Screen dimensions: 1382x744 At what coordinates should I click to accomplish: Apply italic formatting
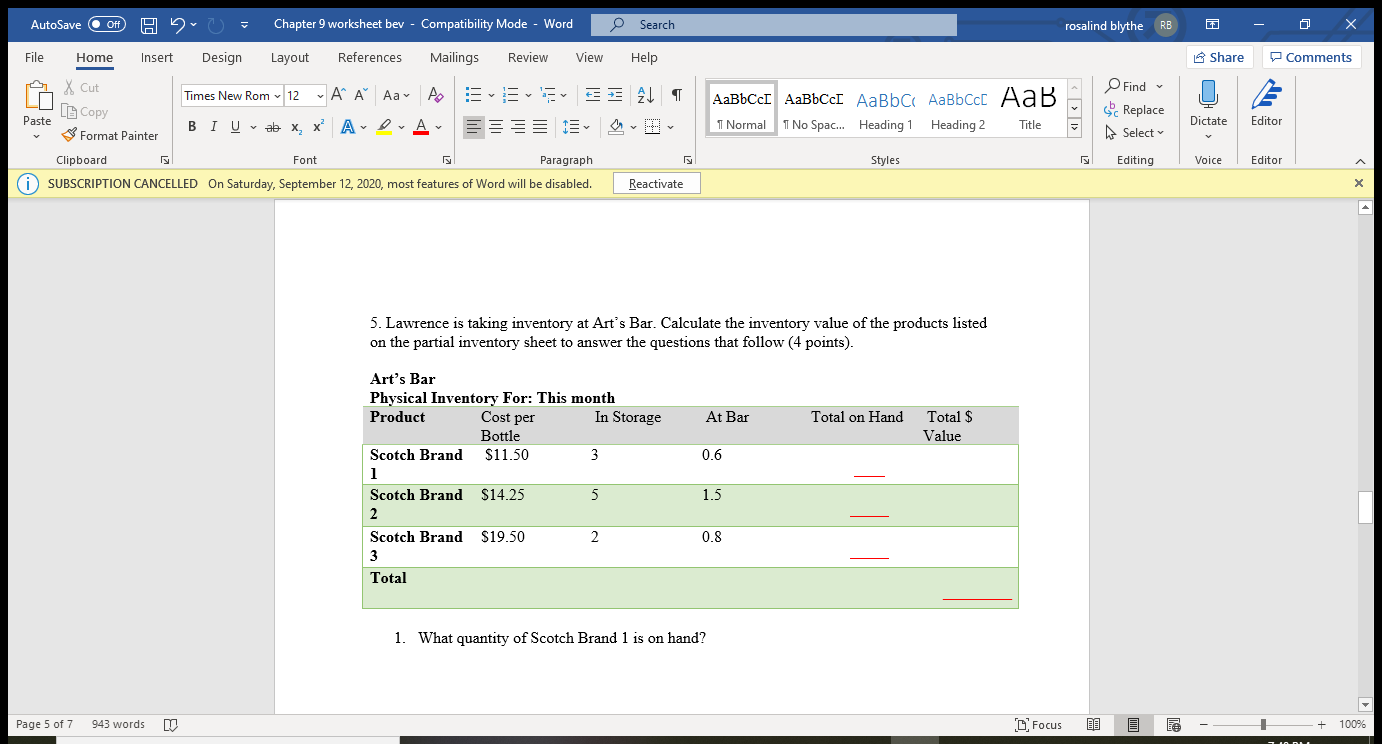tap(211, 126)
